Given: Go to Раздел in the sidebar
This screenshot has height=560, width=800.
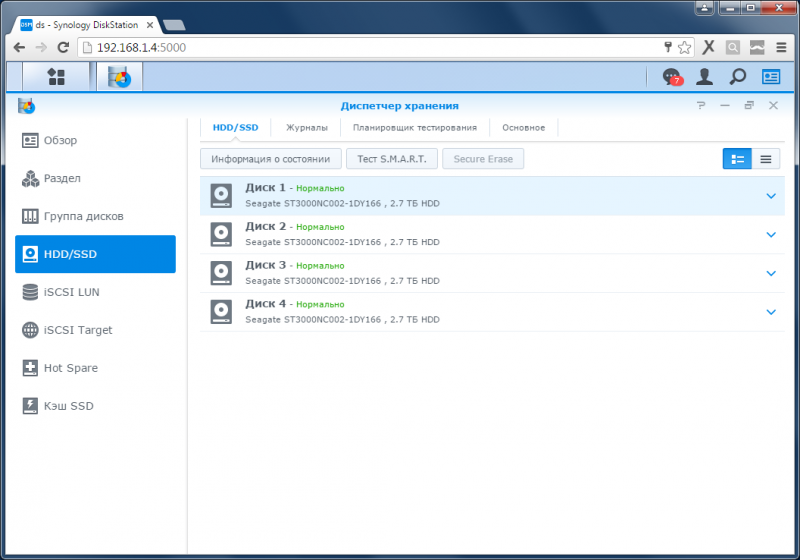Looking at the screenshot, I should pyautogui.click(x=95, y=179).
